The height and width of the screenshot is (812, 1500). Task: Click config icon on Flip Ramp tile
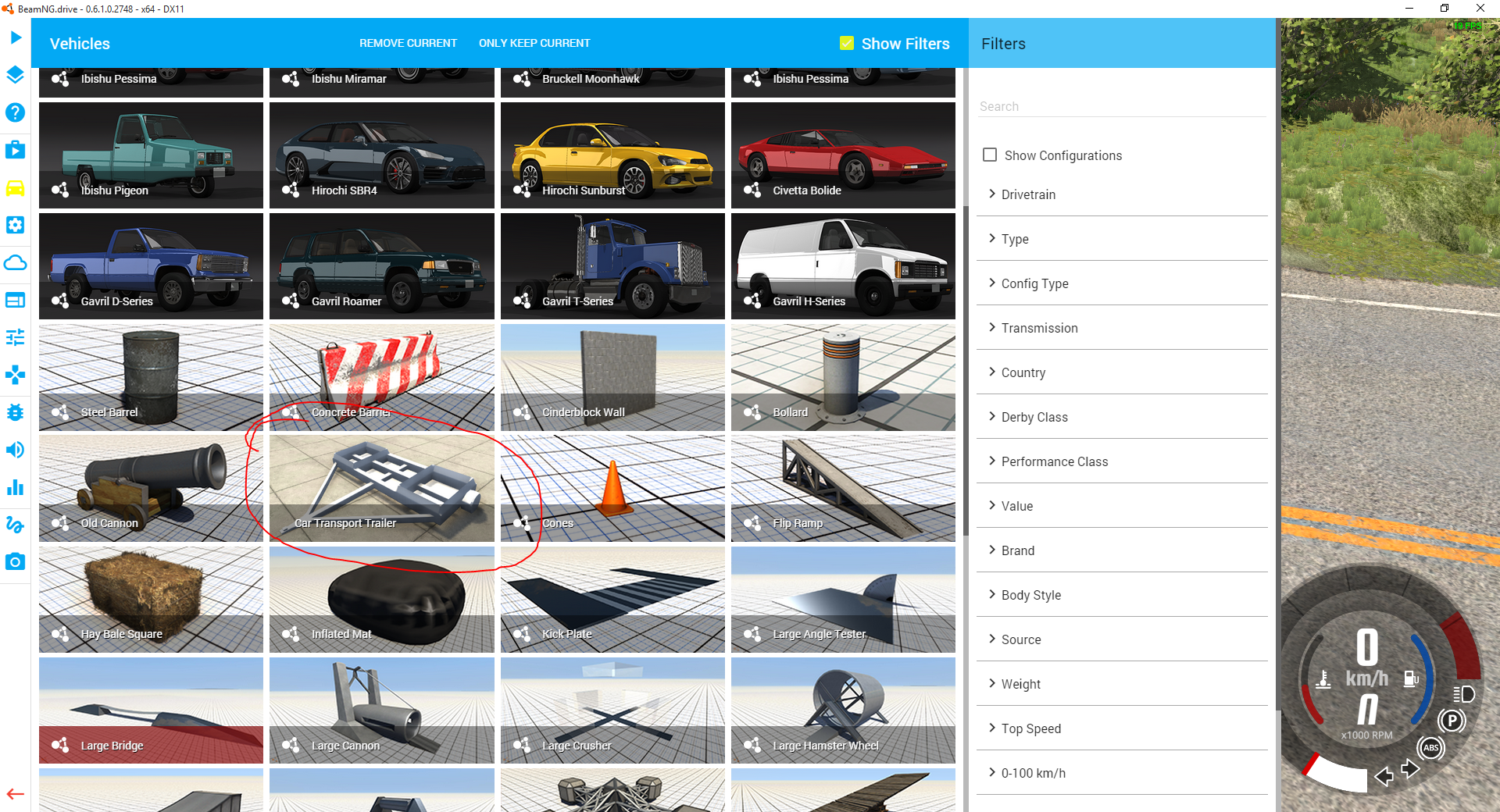pyautogui.click(x=752, y=523)
